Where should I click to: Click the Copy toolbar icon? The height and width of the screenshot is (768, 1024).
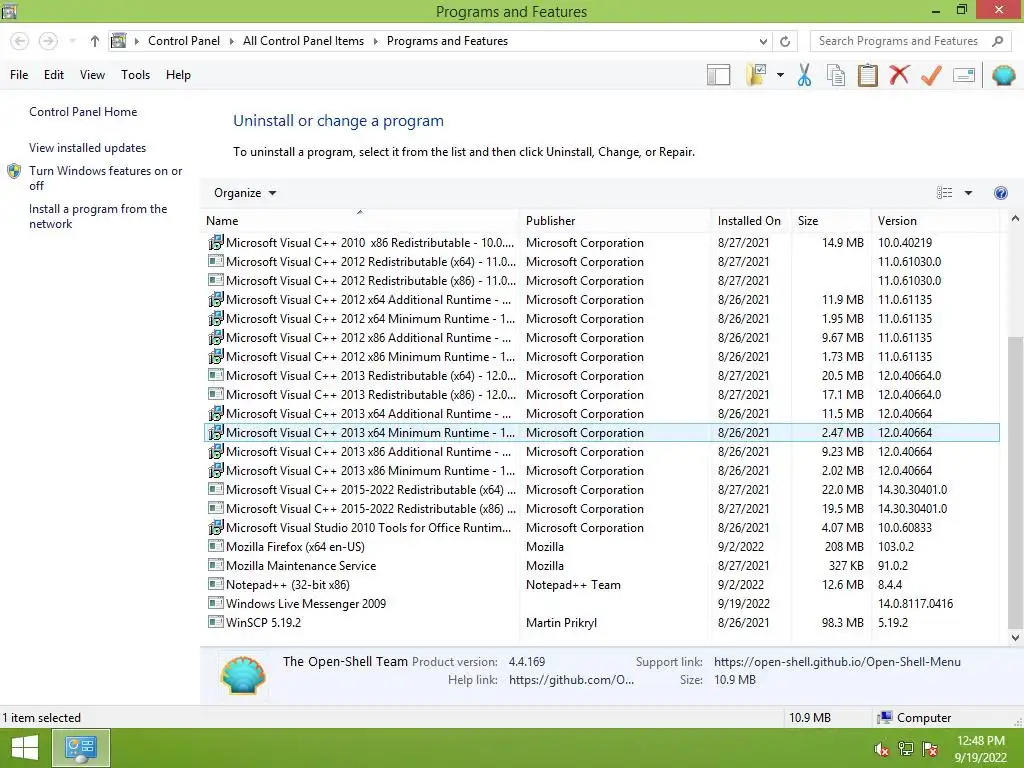coord(835,75)
